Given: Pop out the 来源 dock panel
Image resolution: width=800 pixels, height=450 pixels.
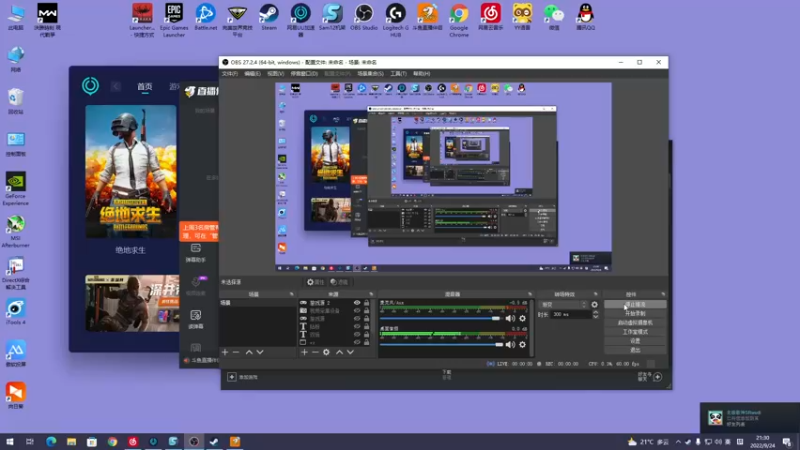Looking at the screenshot, I should pyautogui.click(x=371, y=294).
